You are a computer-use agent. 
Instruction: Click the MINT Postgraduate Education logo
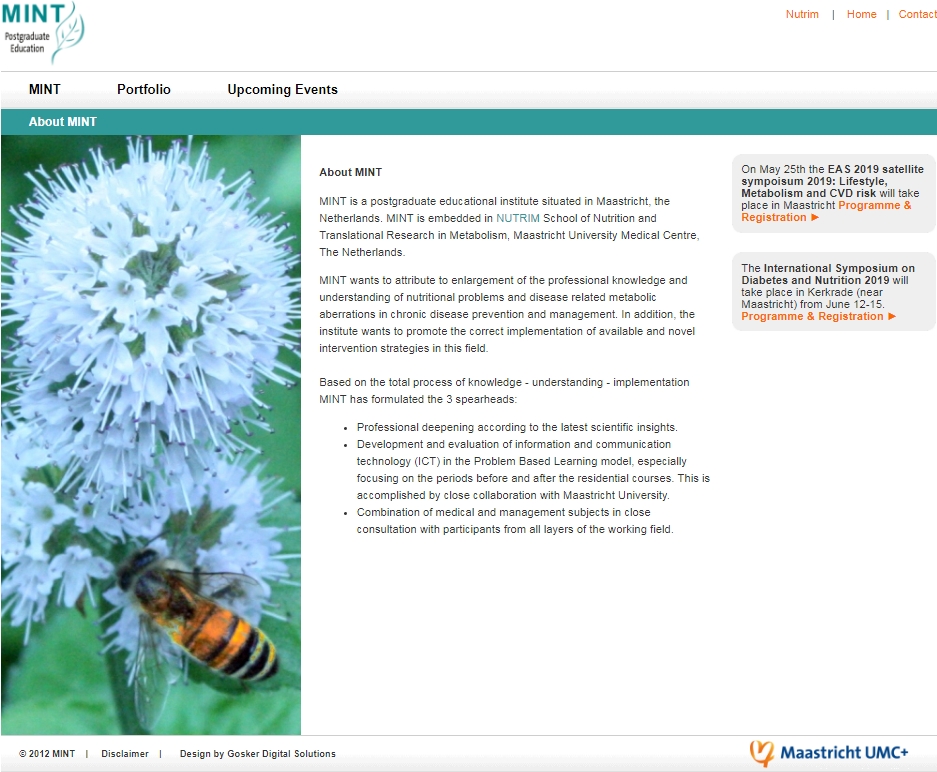click(42, 32)
